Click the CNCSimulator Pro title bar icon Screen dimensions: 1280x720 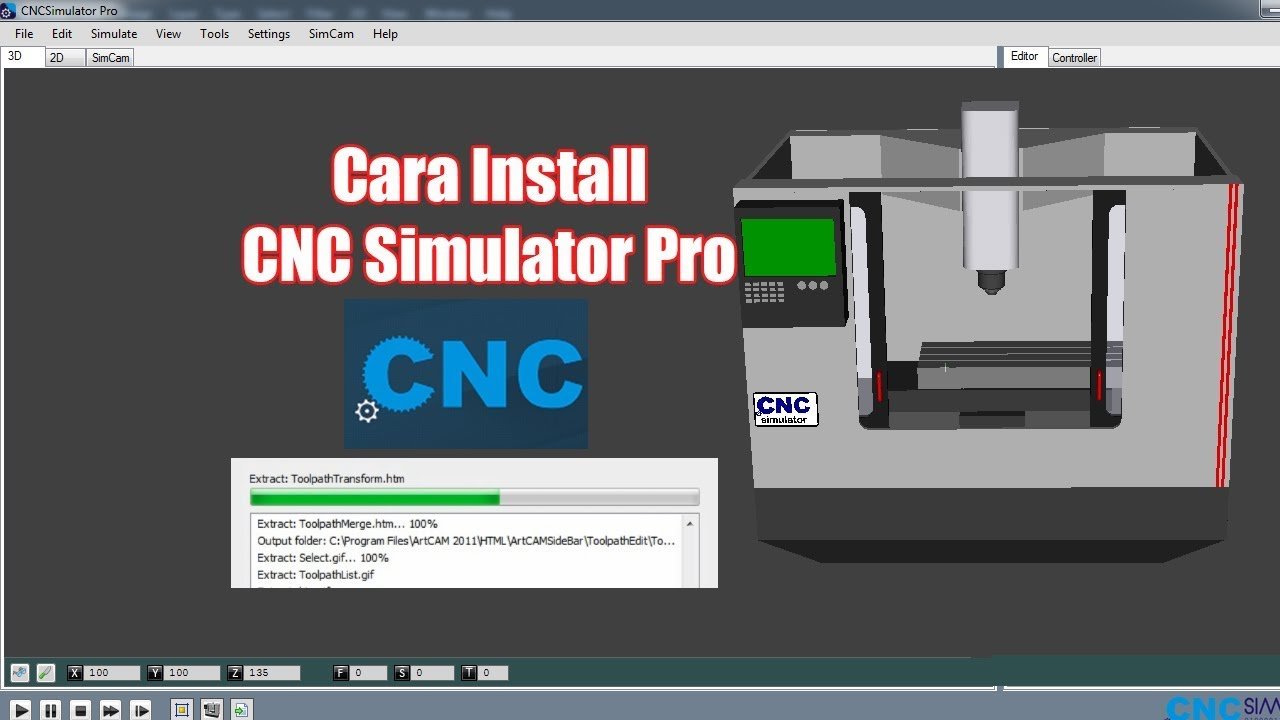click(x=9, y=10)
